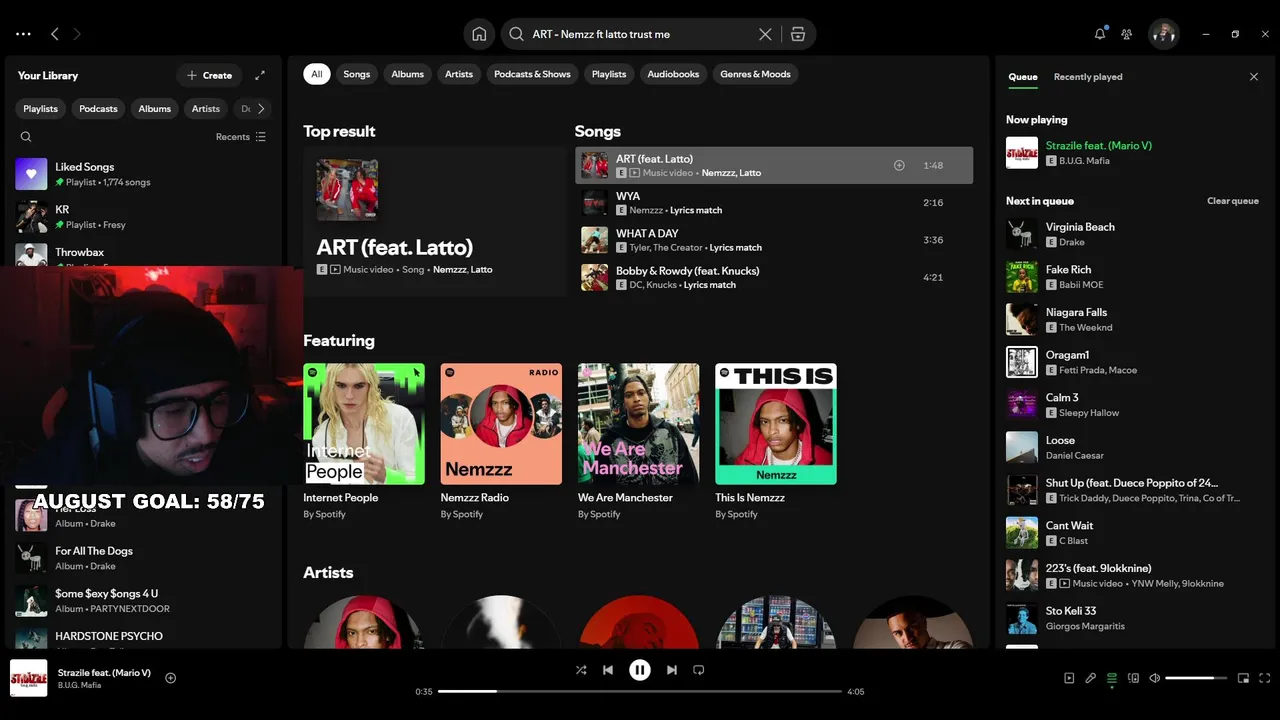The image size is (1280, 720).
Task: Mute with the volume speaker icon
Action: coord(1154,678)
